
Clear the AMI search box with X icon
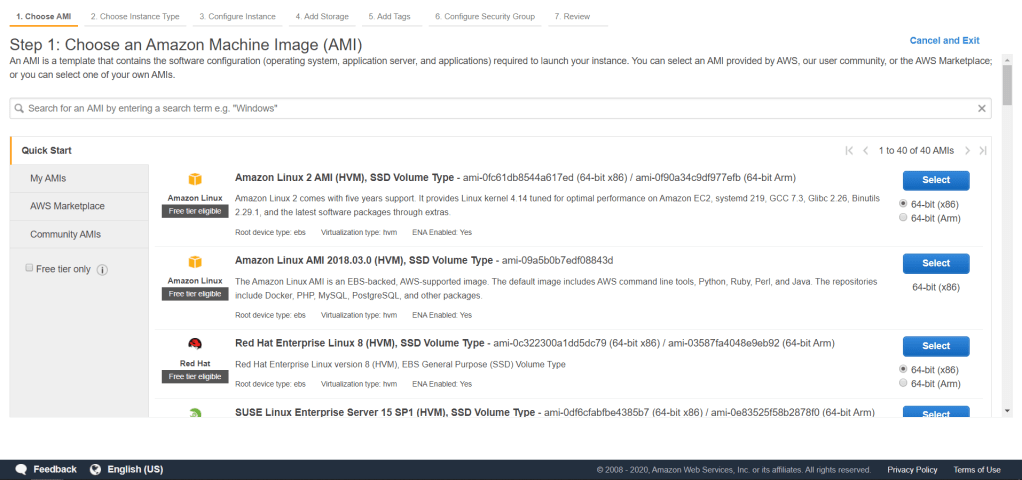click(982, 108)
